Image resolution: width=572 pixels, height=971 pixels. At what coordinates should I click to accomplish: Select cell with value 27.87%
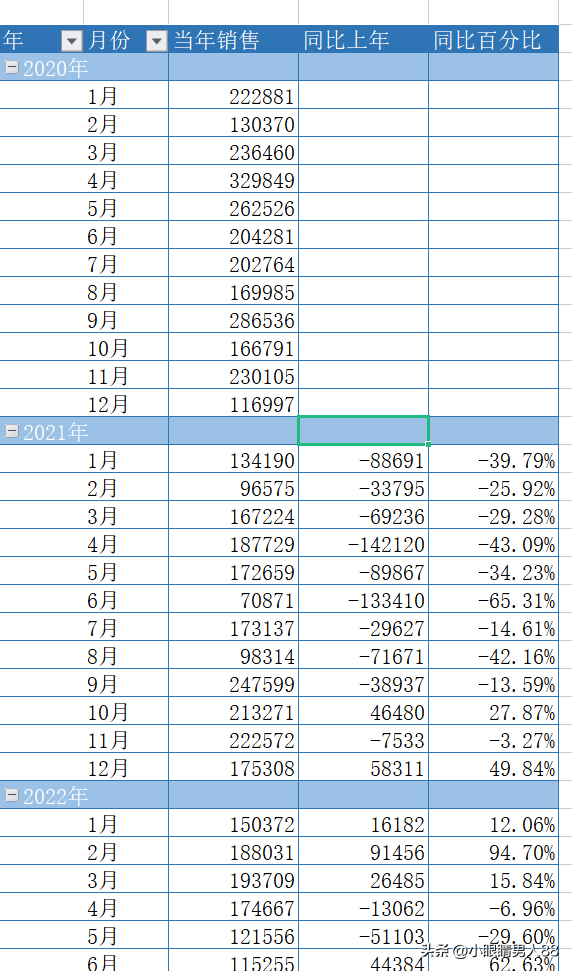click(x=493, y=712)
